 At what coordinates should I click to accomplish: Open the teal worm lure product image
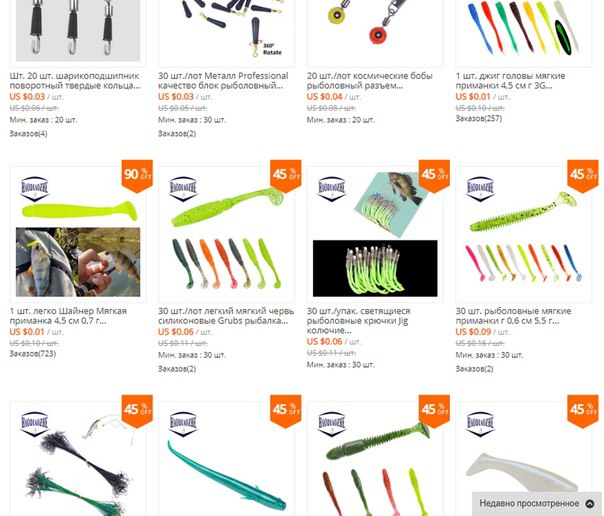[226, 459]
